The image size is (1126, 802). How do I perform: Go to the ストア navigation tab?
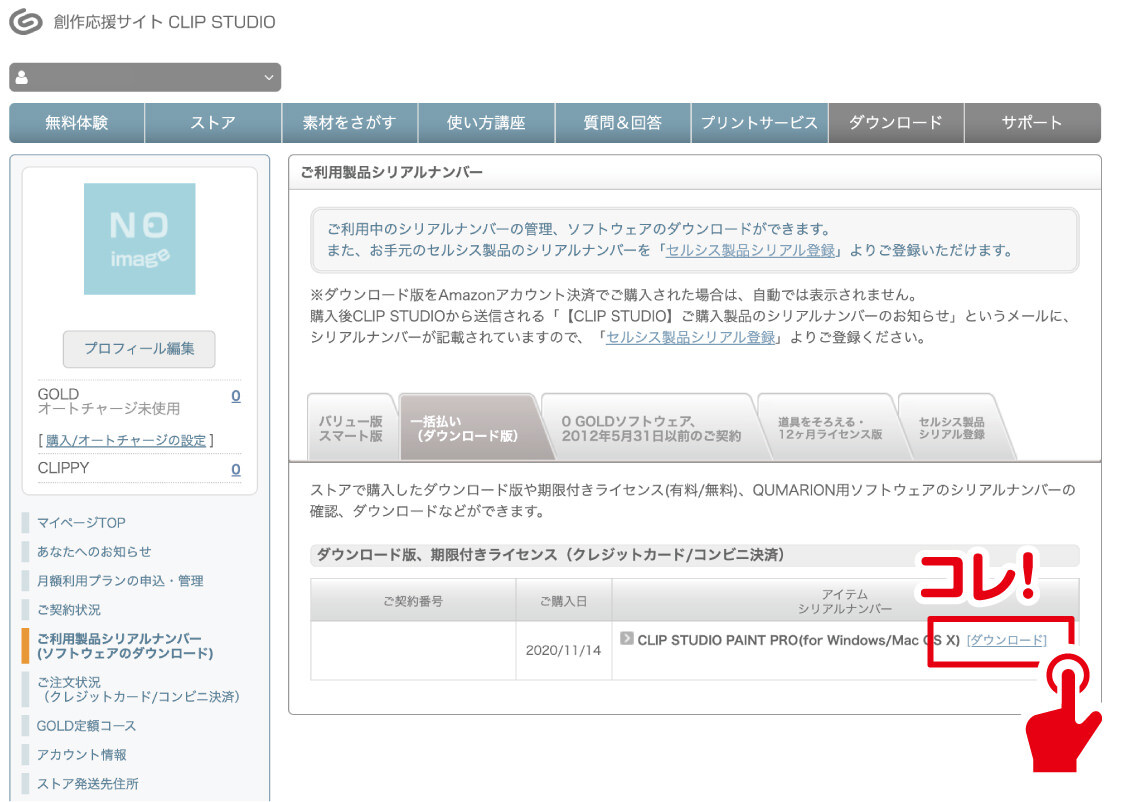[x=213, y=123]
